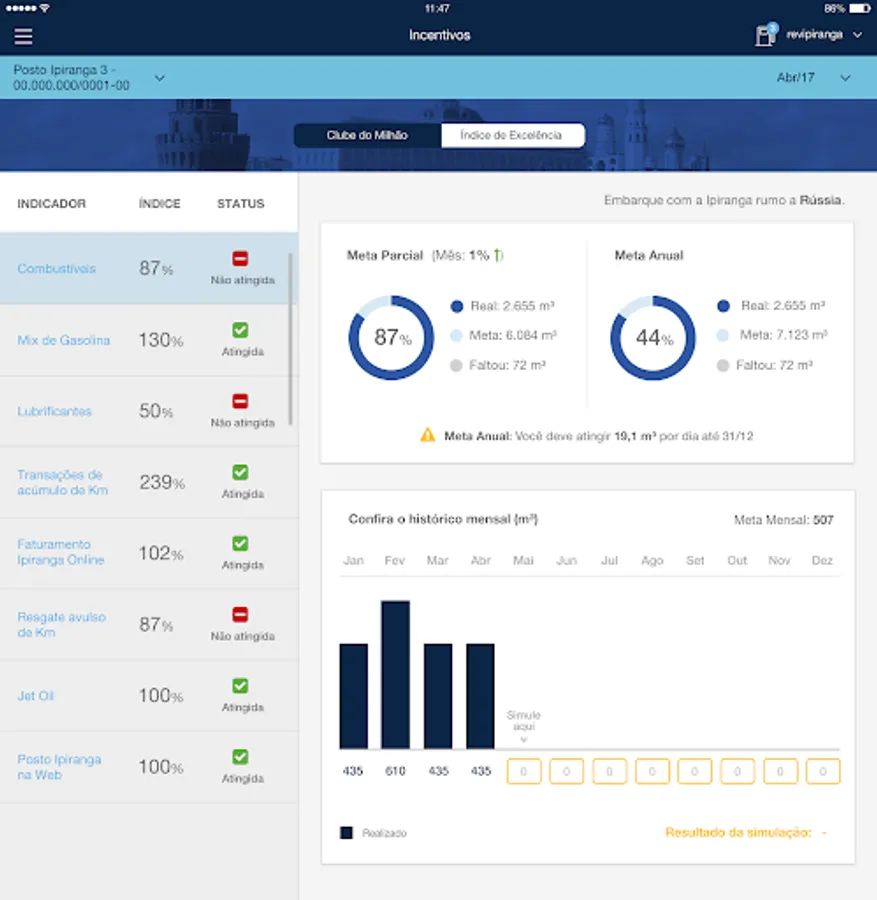Image resolution: width=877 pixels, height=900 pixels.
Task: Click green check icon for Posto Ipiranga na Web
Action: click(240, 757)
